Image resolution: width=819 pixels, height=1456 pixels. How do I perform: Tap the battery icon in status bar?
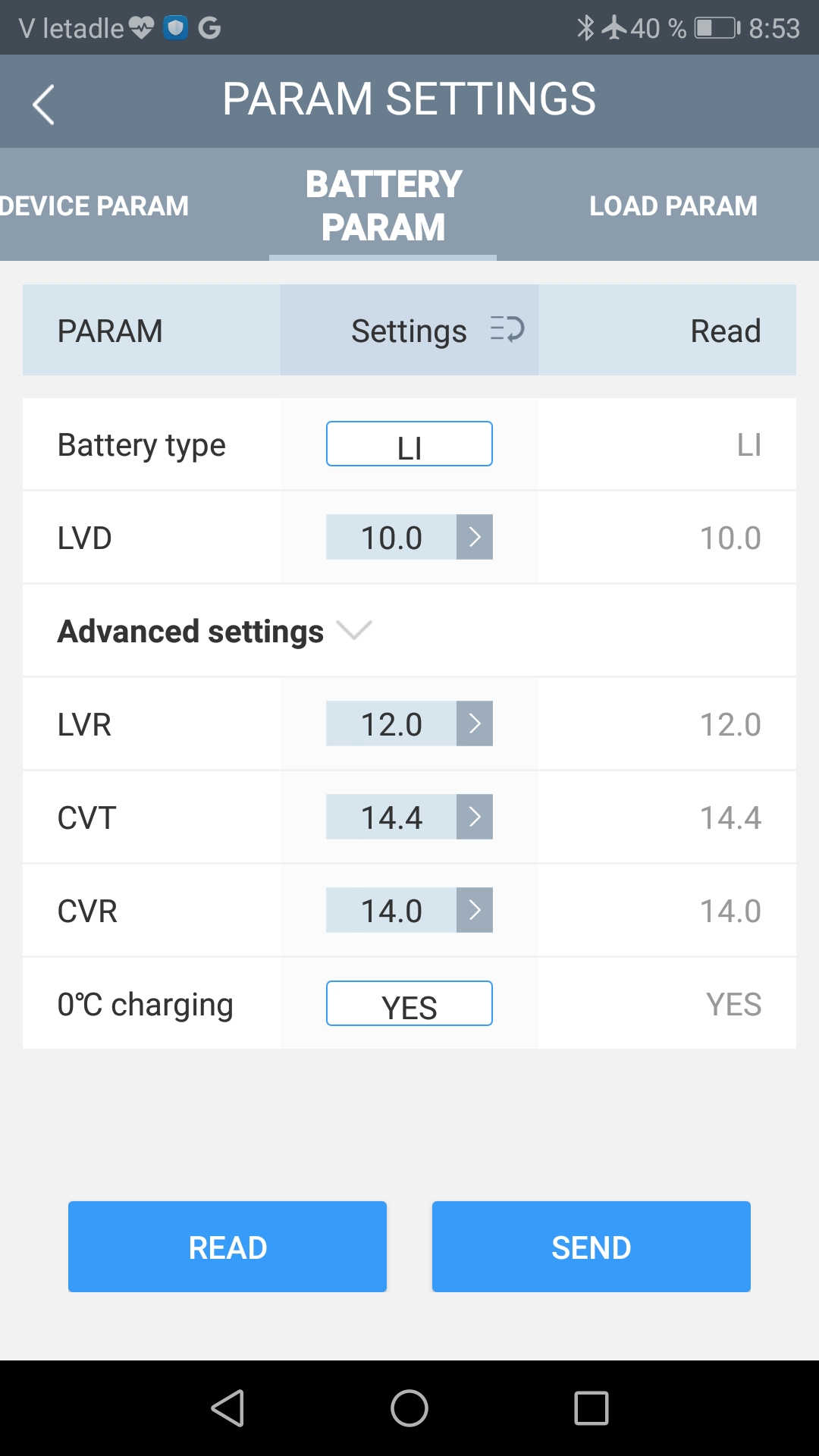(717, 28)
